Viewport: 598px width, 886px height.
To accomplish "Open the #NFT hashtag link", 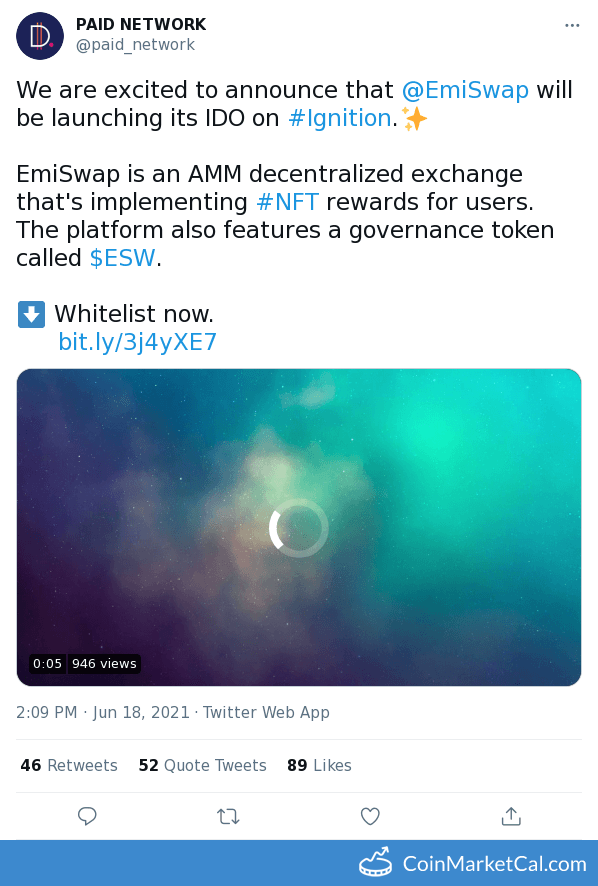I will 288,202.
